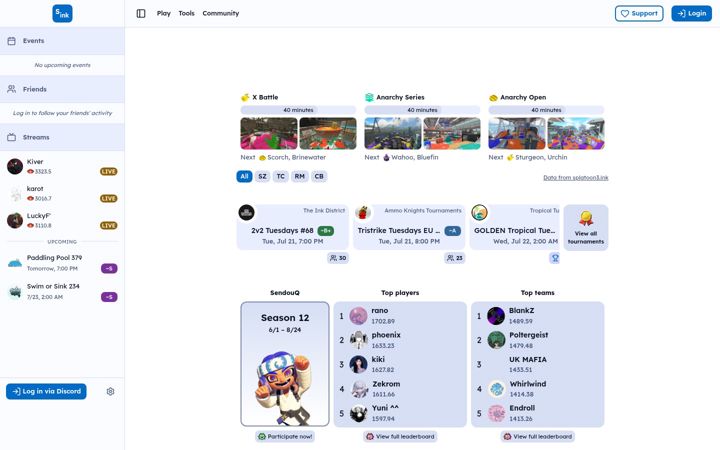Click LuckyF's stream avatar
Image resolution: width=720 pixels, height=450 pixels.
point(15,220)
